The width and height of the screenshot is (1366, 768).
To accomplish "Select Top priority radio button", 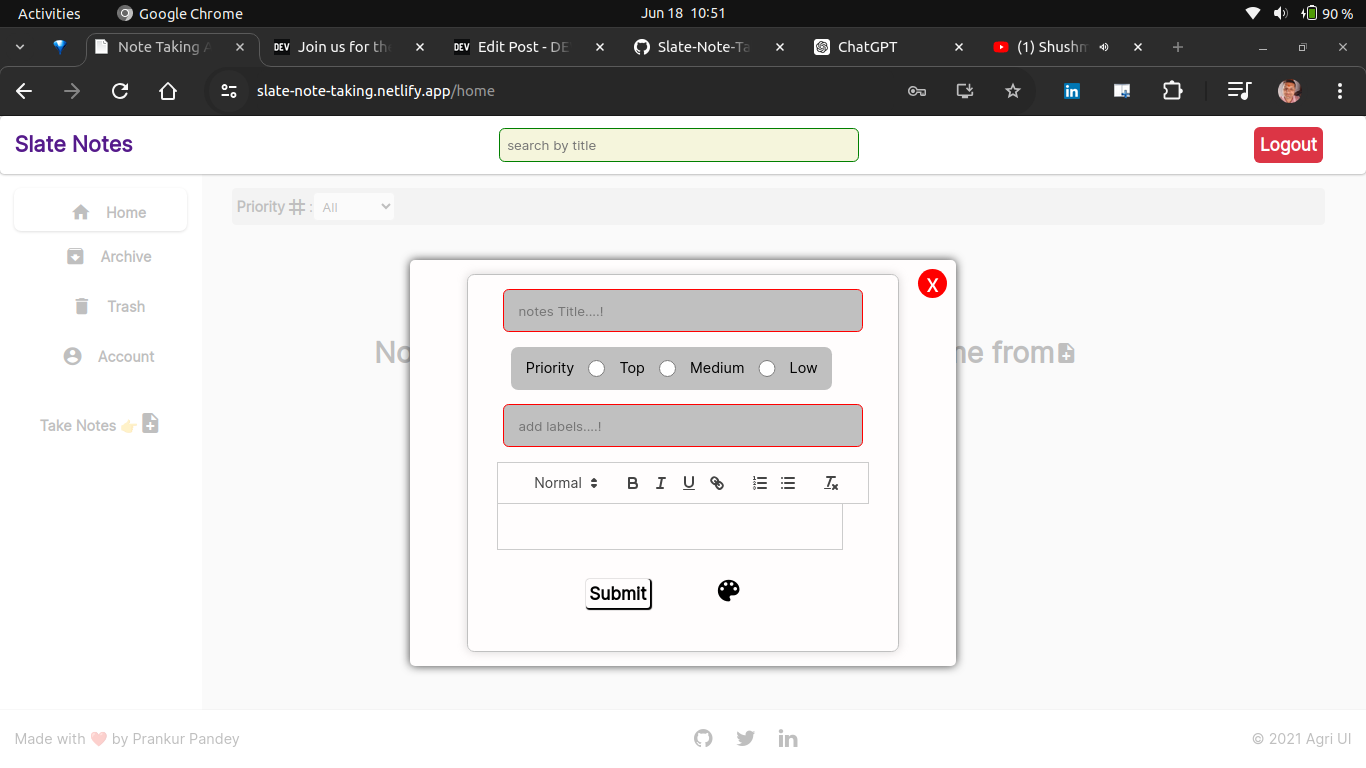I will click(596, 368).
